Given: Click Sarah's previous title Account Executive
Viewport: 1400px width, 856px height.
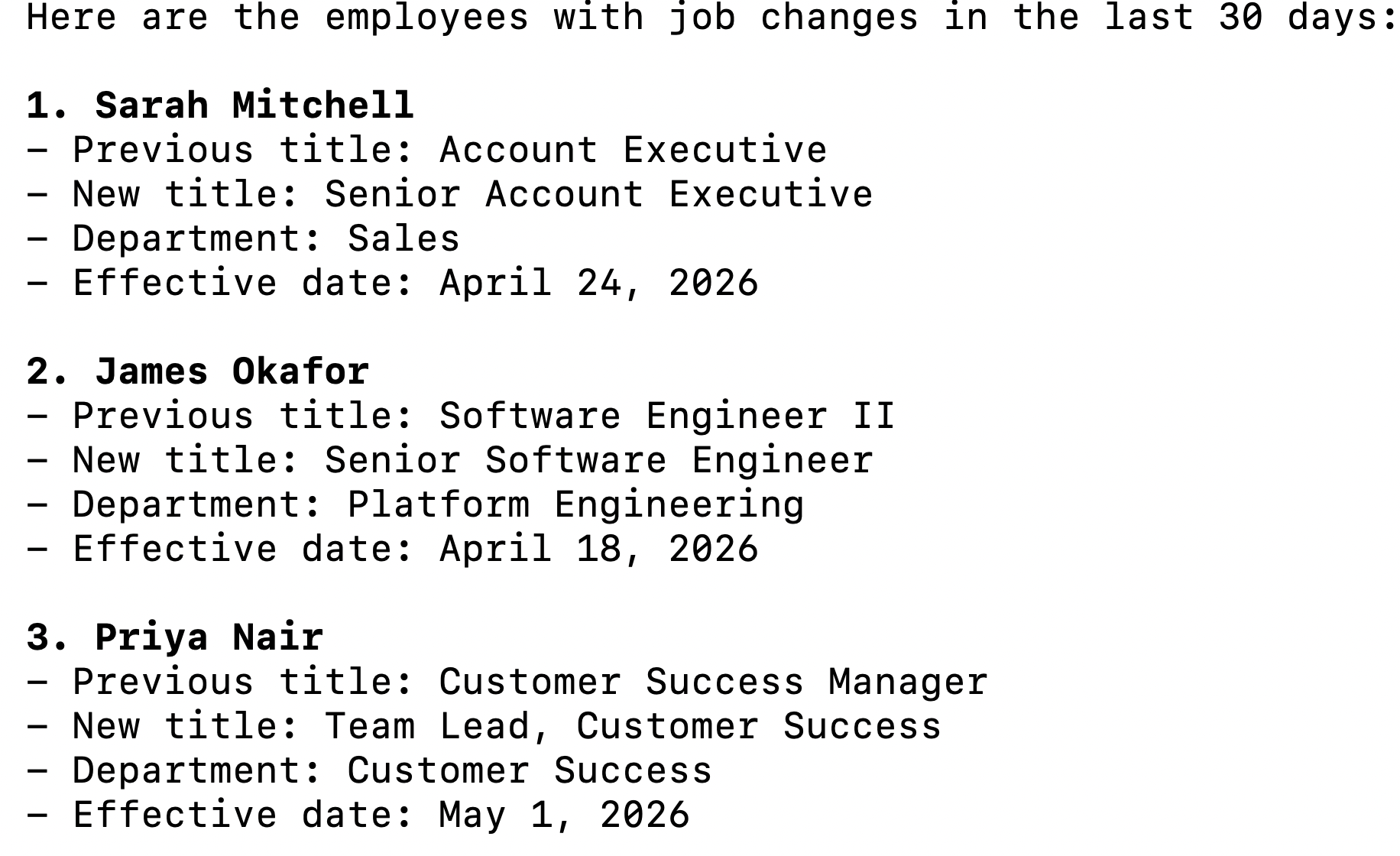Looking at the screenshot, I should 634,150.
